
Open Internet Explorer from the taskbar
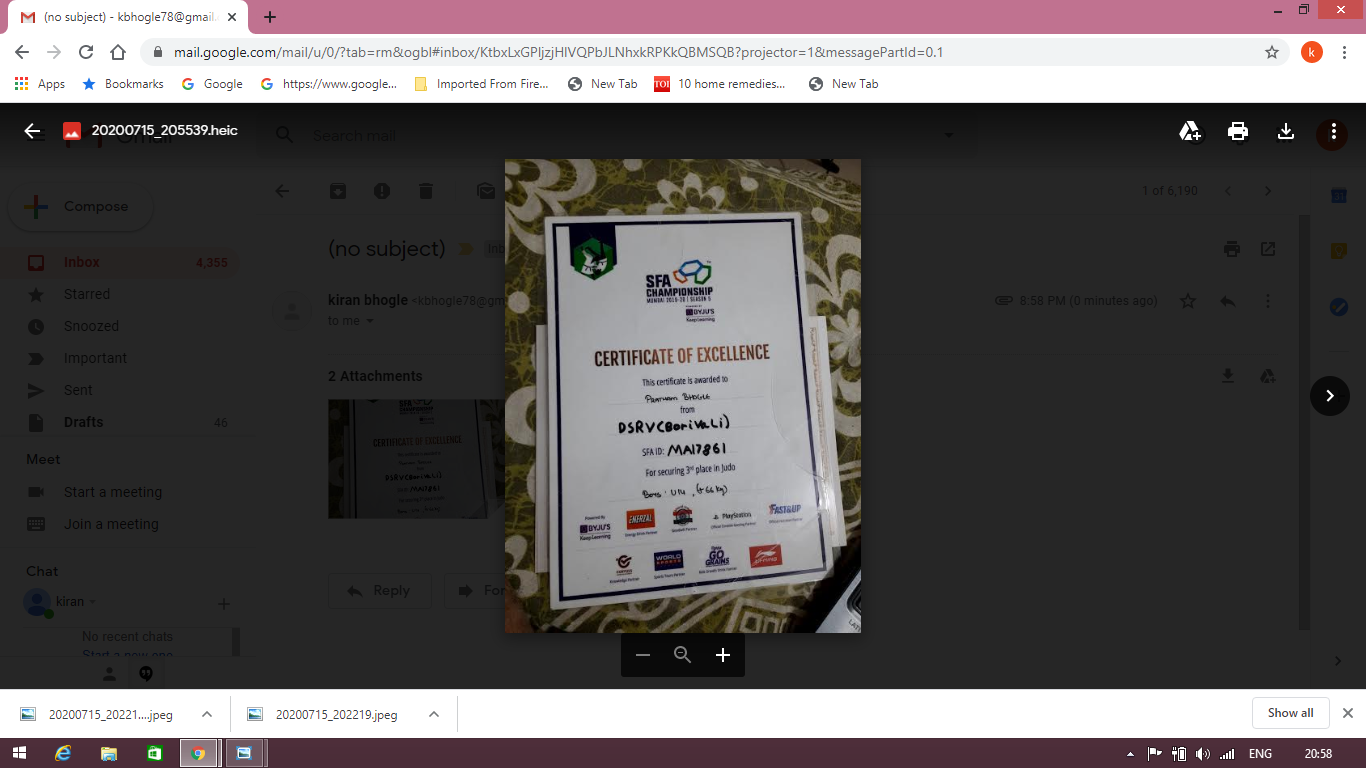(63, 753)
